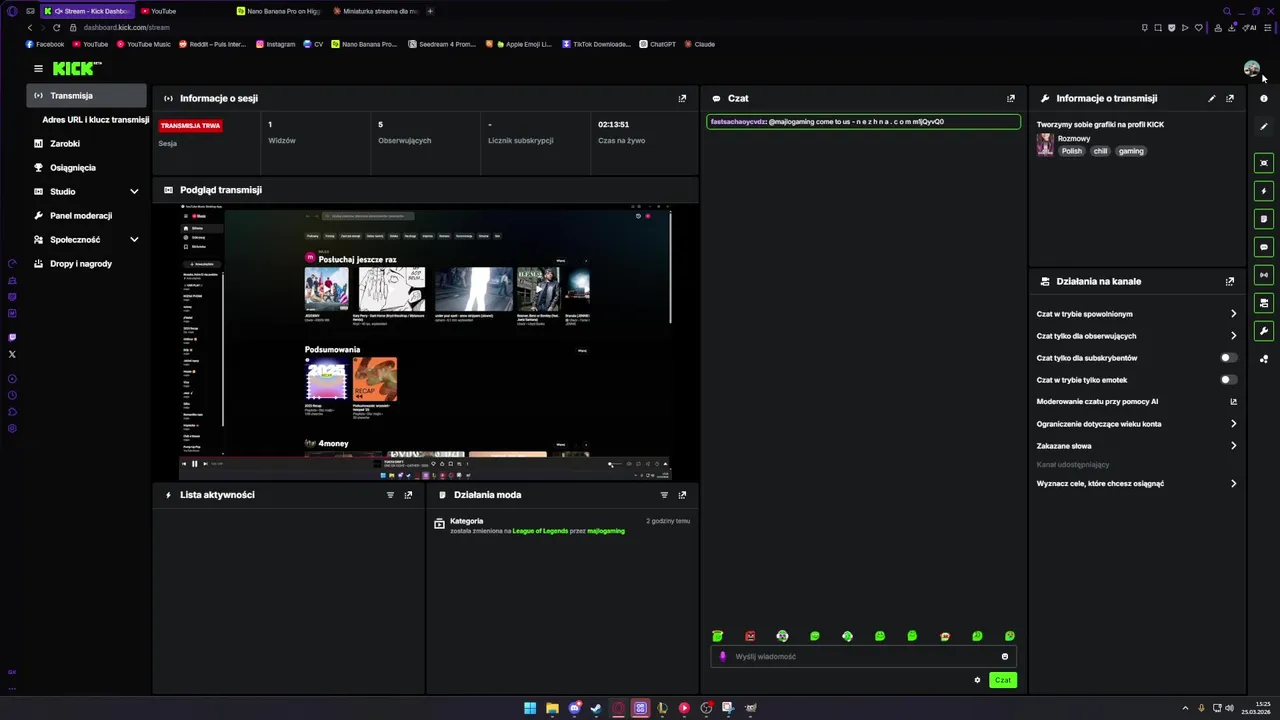Reload the page with browser refresh button
Screen dimensions: 1280x720
click(56, 28)
